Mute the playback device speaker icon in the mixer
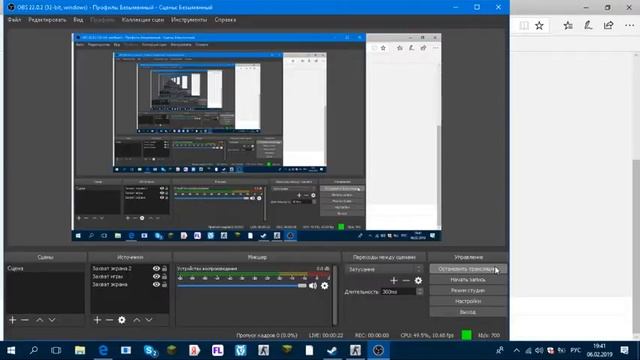This screenshot has width=640, height=360. (x=313, y=286)
